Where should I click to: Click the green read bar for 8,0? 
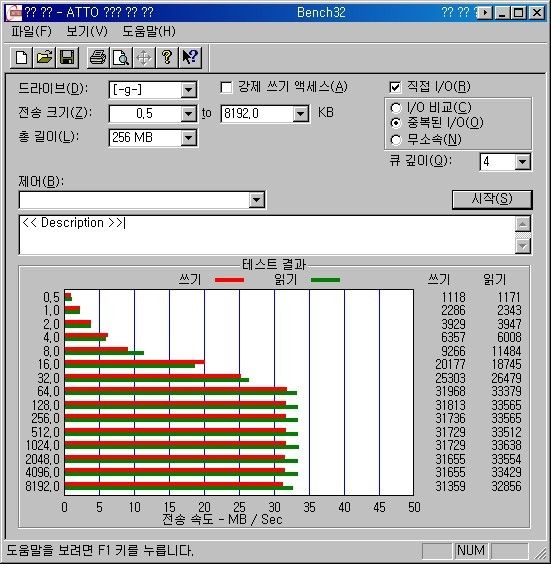(104, 353)
